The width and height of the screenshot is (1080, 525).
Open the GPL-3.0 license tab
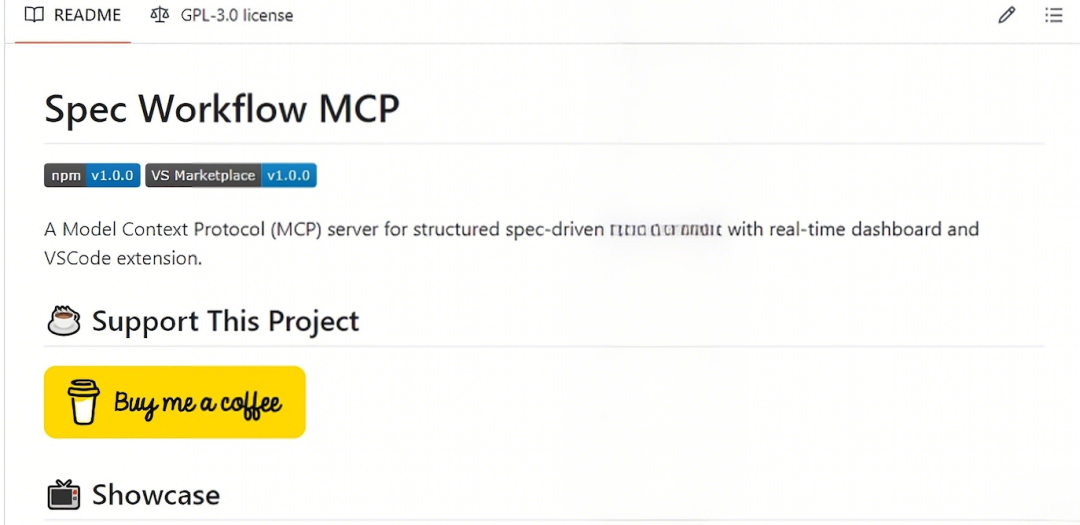(236, 15)
